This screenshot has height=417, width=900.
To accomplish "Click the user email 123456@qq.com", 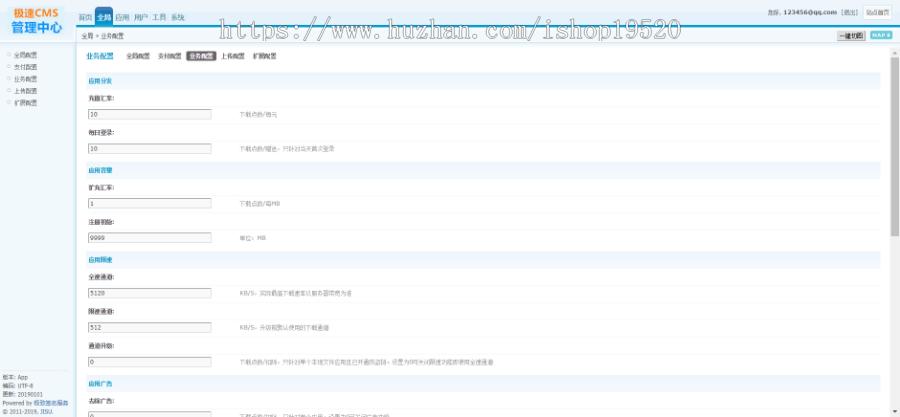I will (810, 12).
